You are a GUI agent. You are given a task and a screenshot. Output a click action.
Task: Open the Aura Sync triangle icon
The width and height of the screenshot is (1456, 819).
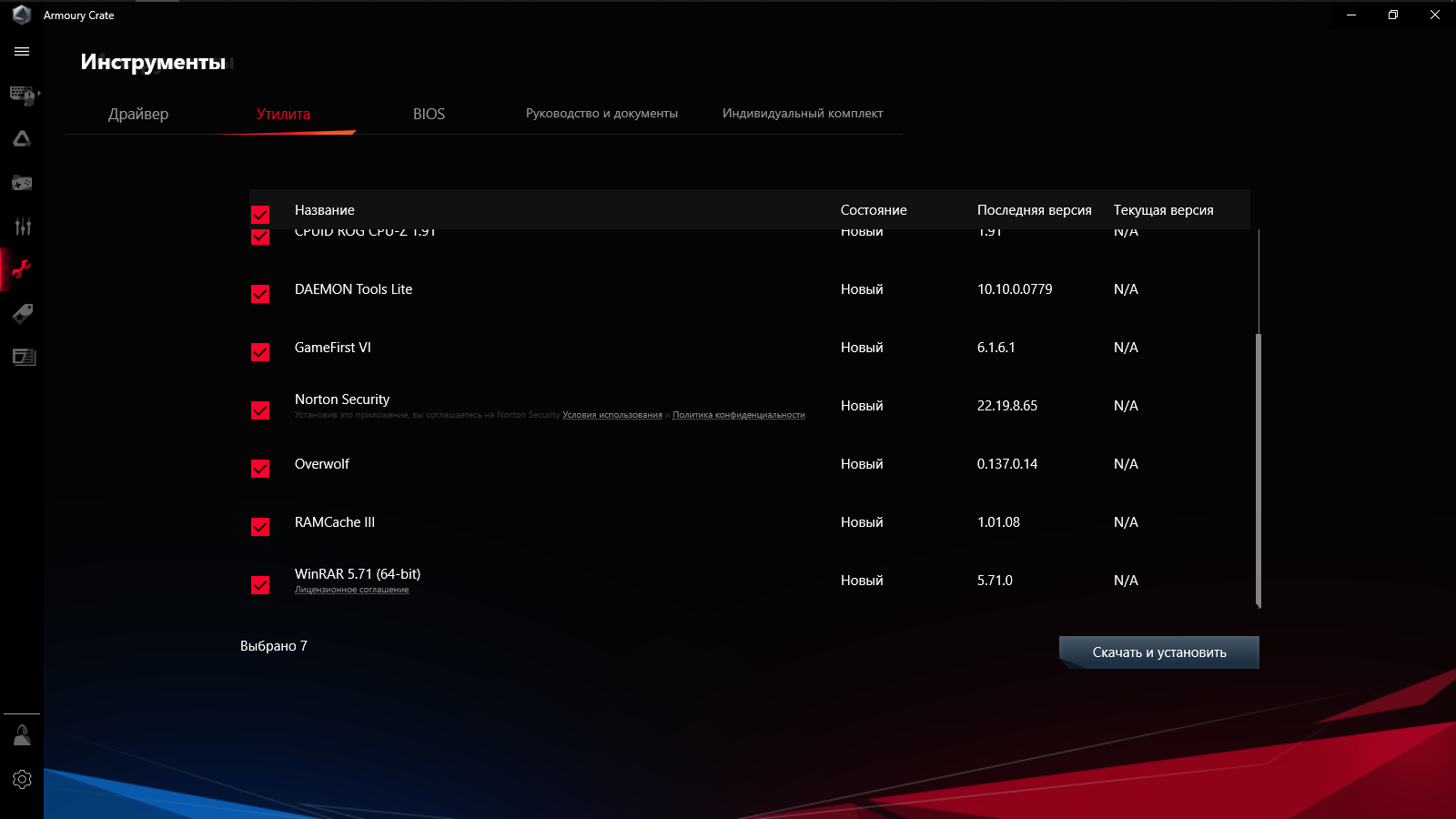coord(22,138)
